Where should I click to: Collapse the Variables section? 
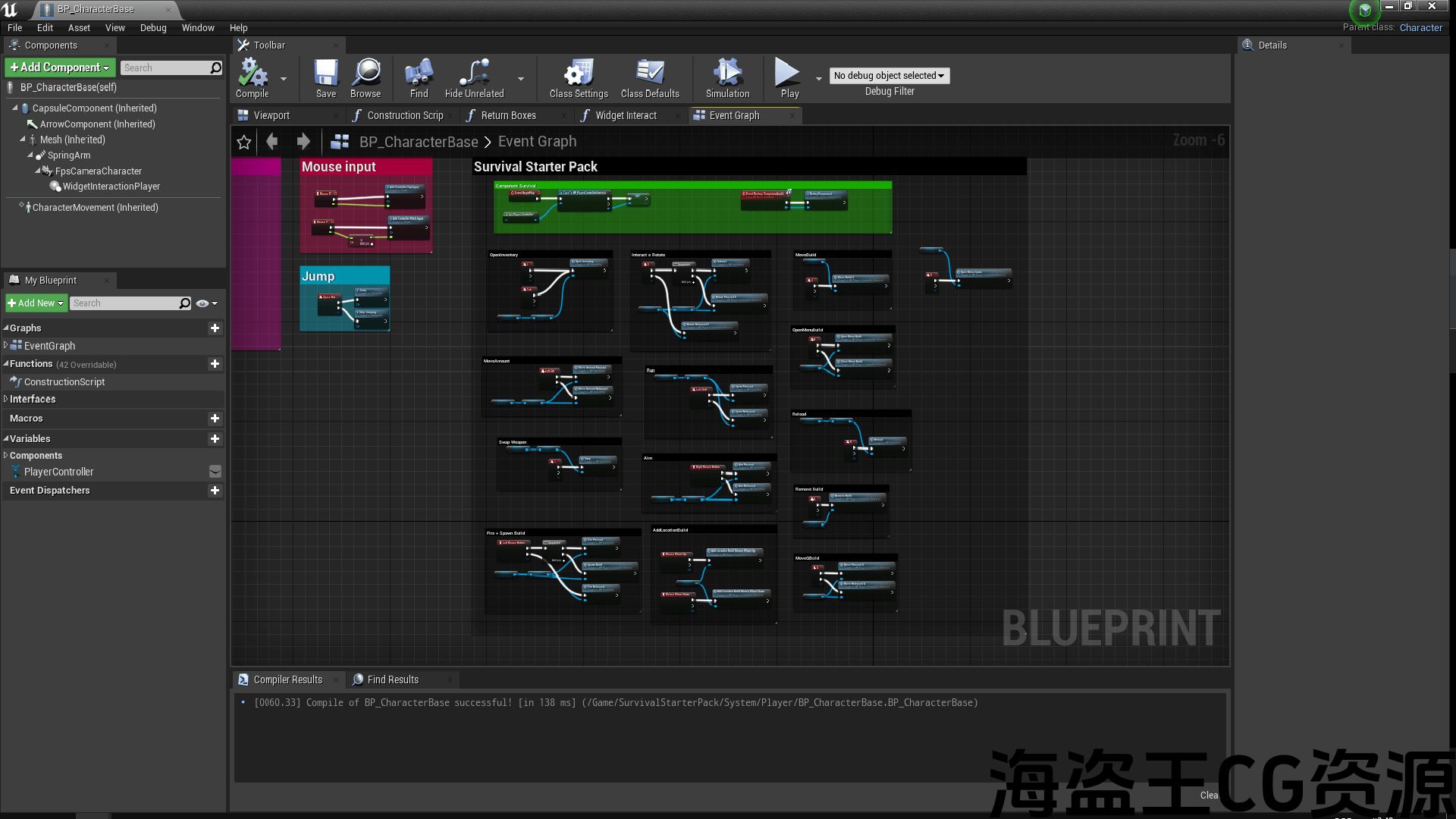(x=6, y=439)
